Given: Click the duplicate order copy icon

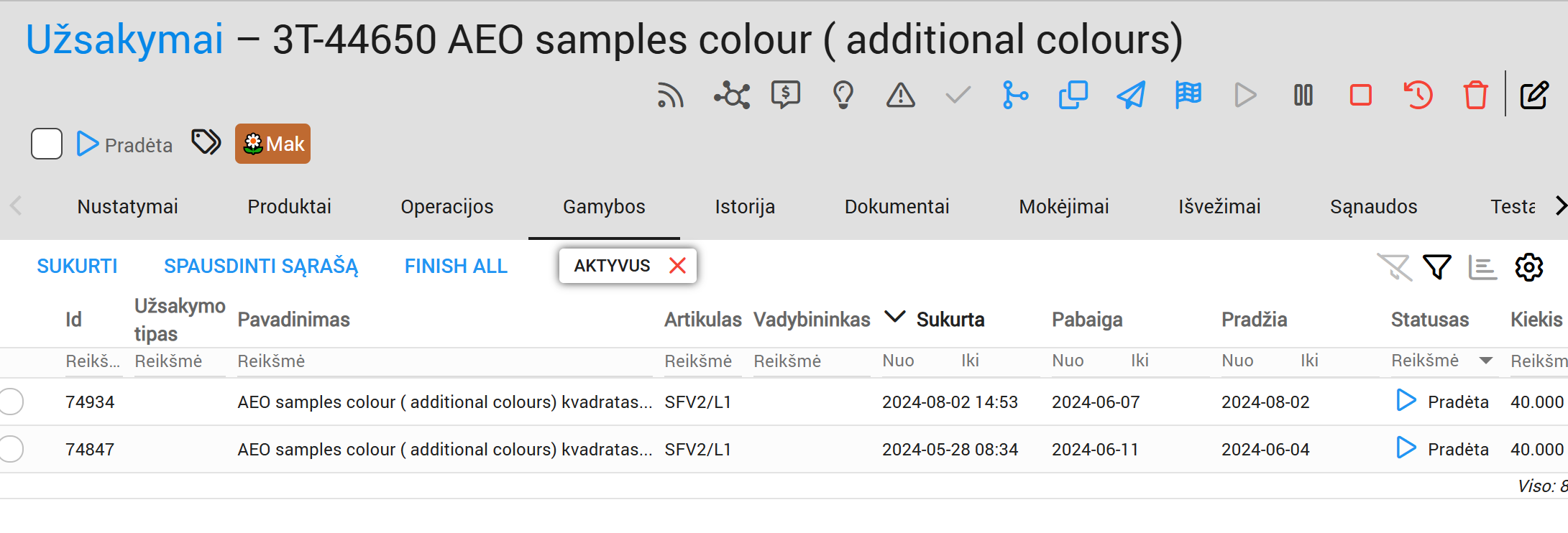Looking at the screenshot, I should click(x=1073, y=95).
